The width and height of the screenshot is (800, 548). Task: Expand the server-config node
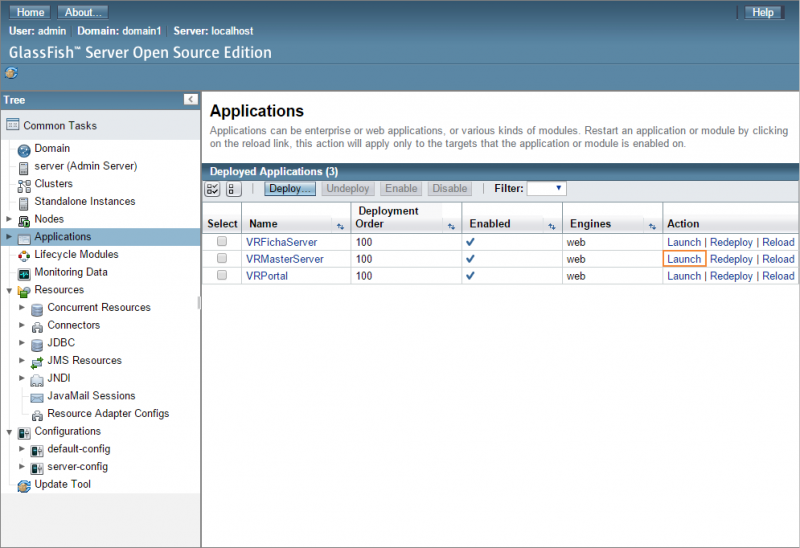pyautogui.click(x=22, y=466)
